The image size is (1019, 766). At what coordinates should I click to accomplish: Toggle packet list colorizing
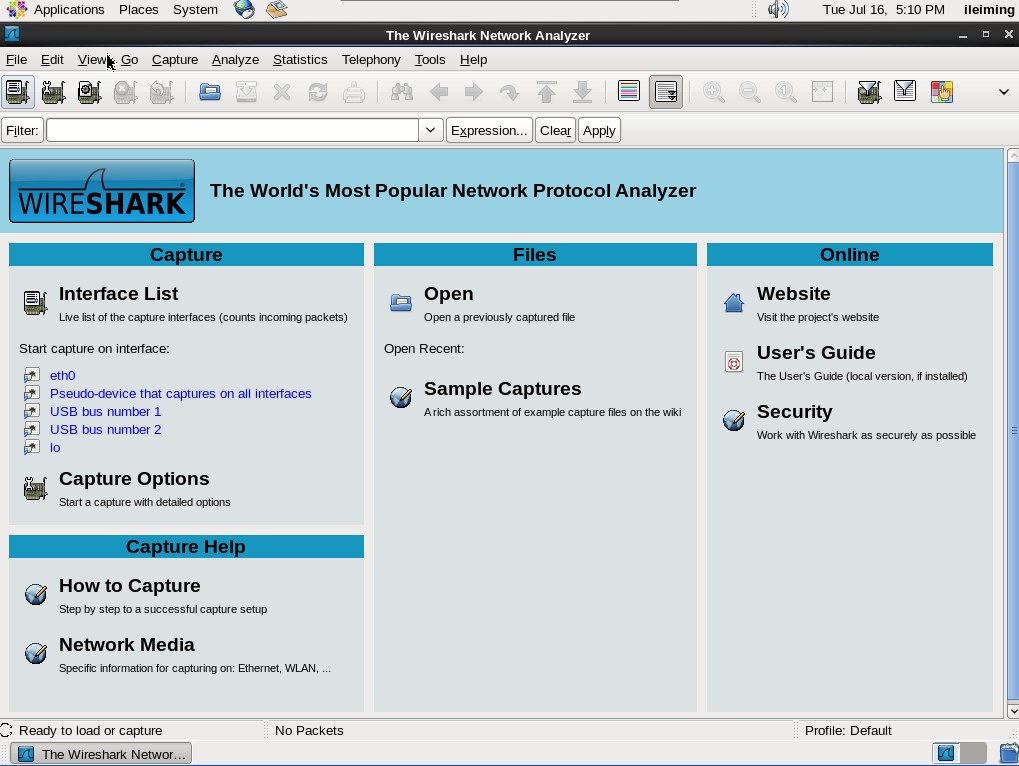(628, 92)
